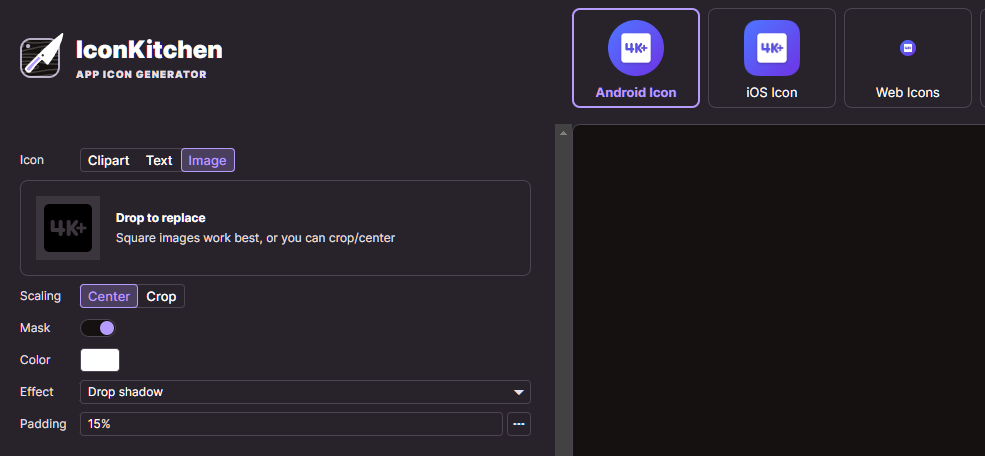The height and width of the screenshot is (456, 985).
Task: Click the IconKitchen knife logo
Action: click(x=41, y=56)
